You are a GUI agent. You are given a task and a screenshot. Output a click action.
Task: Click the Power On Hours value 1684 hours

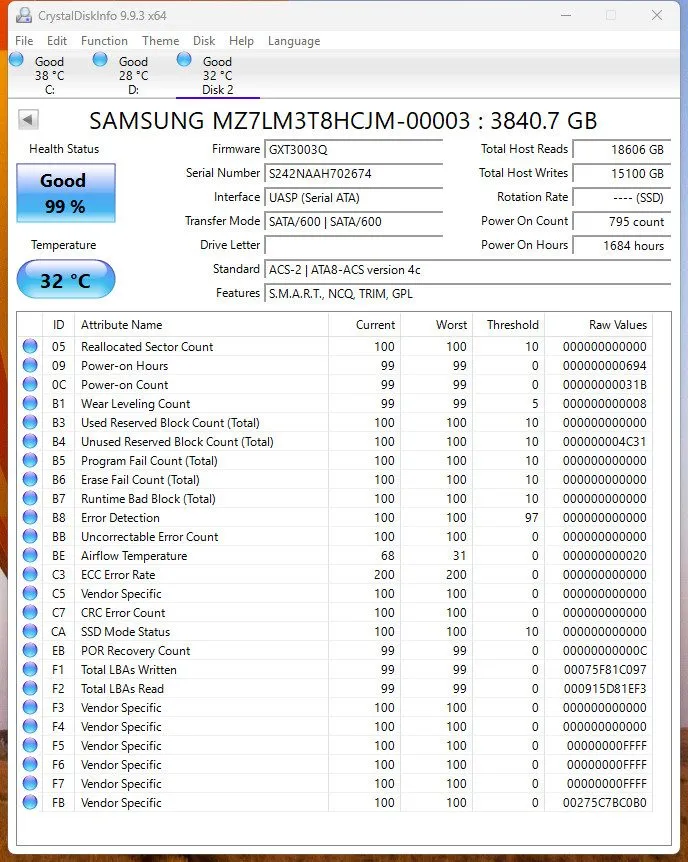tap(621, 246)
